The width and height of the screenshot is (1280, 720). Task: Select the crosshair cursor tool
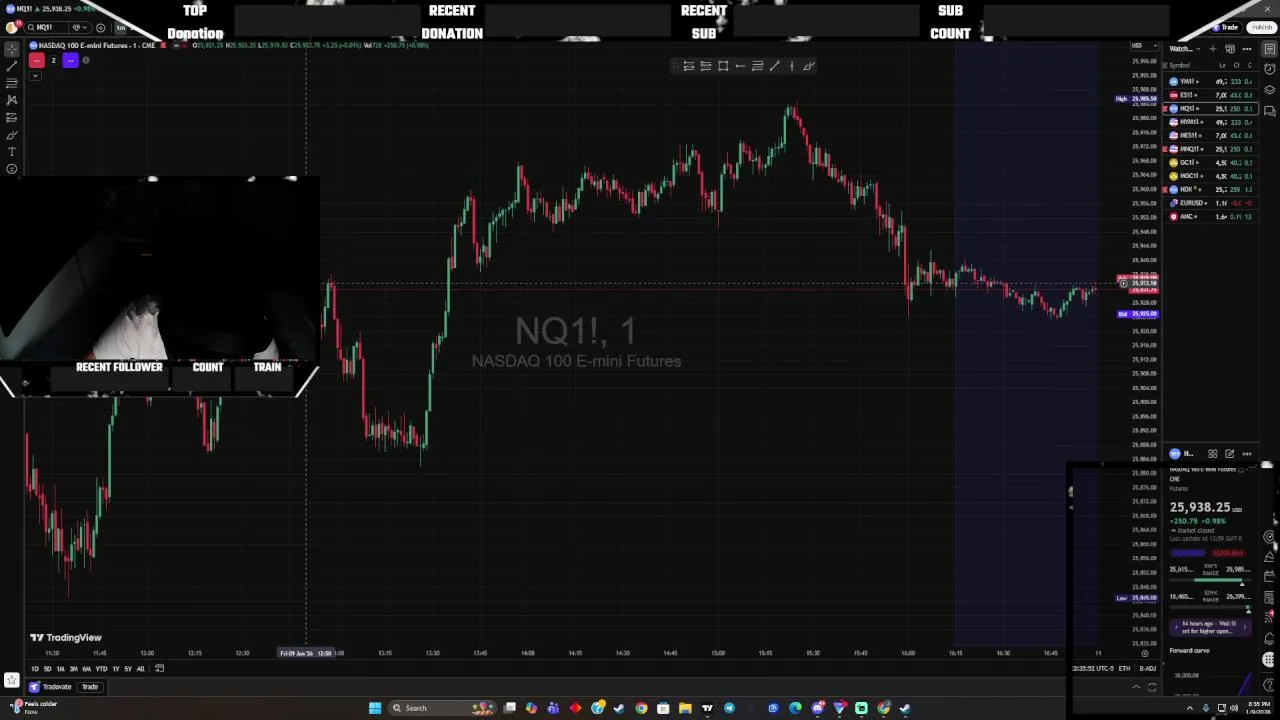(11, 48)
